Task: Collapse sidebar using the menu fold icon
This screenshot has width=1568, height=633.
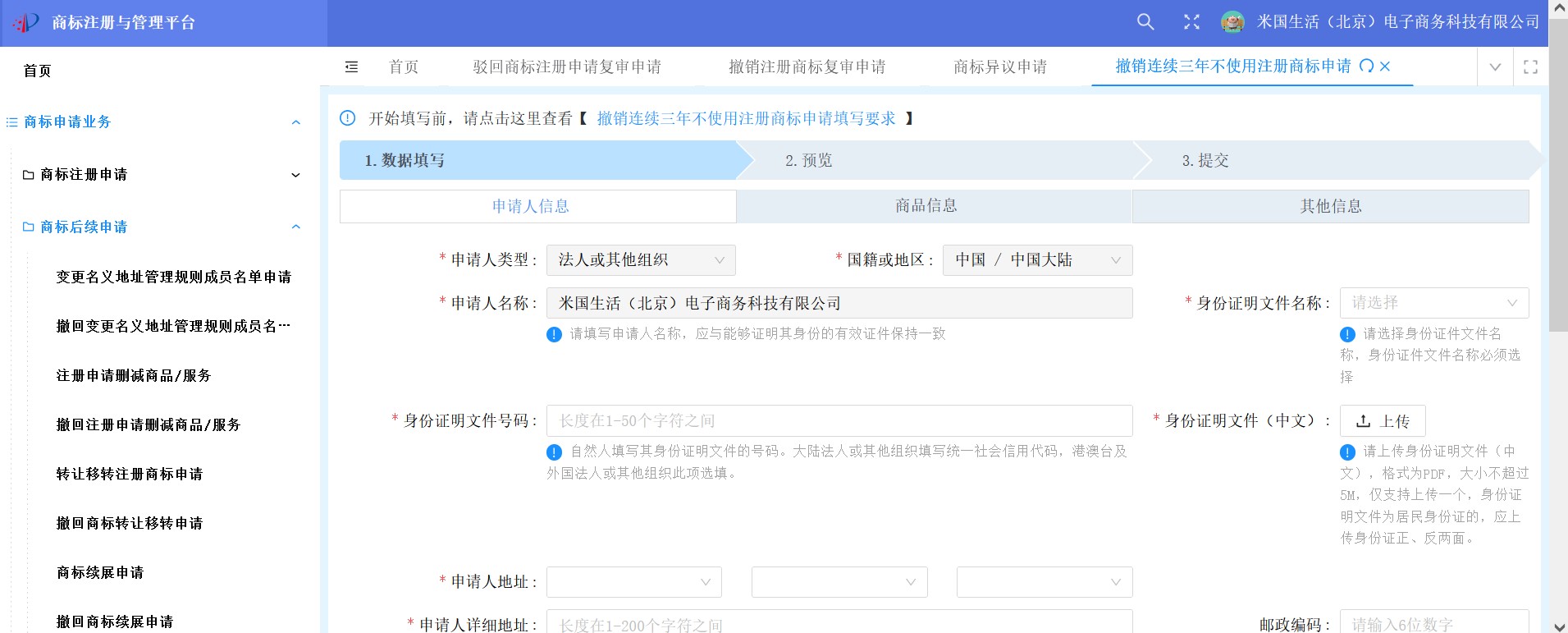Action: click(351, 67)
